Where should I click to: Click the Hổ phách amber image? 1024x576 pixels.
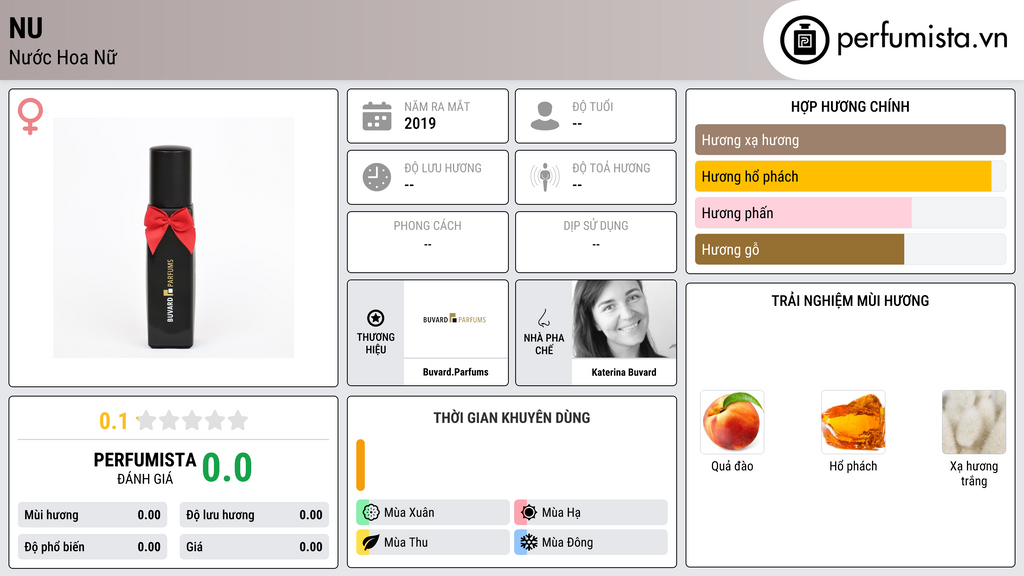tap(853, 422)
